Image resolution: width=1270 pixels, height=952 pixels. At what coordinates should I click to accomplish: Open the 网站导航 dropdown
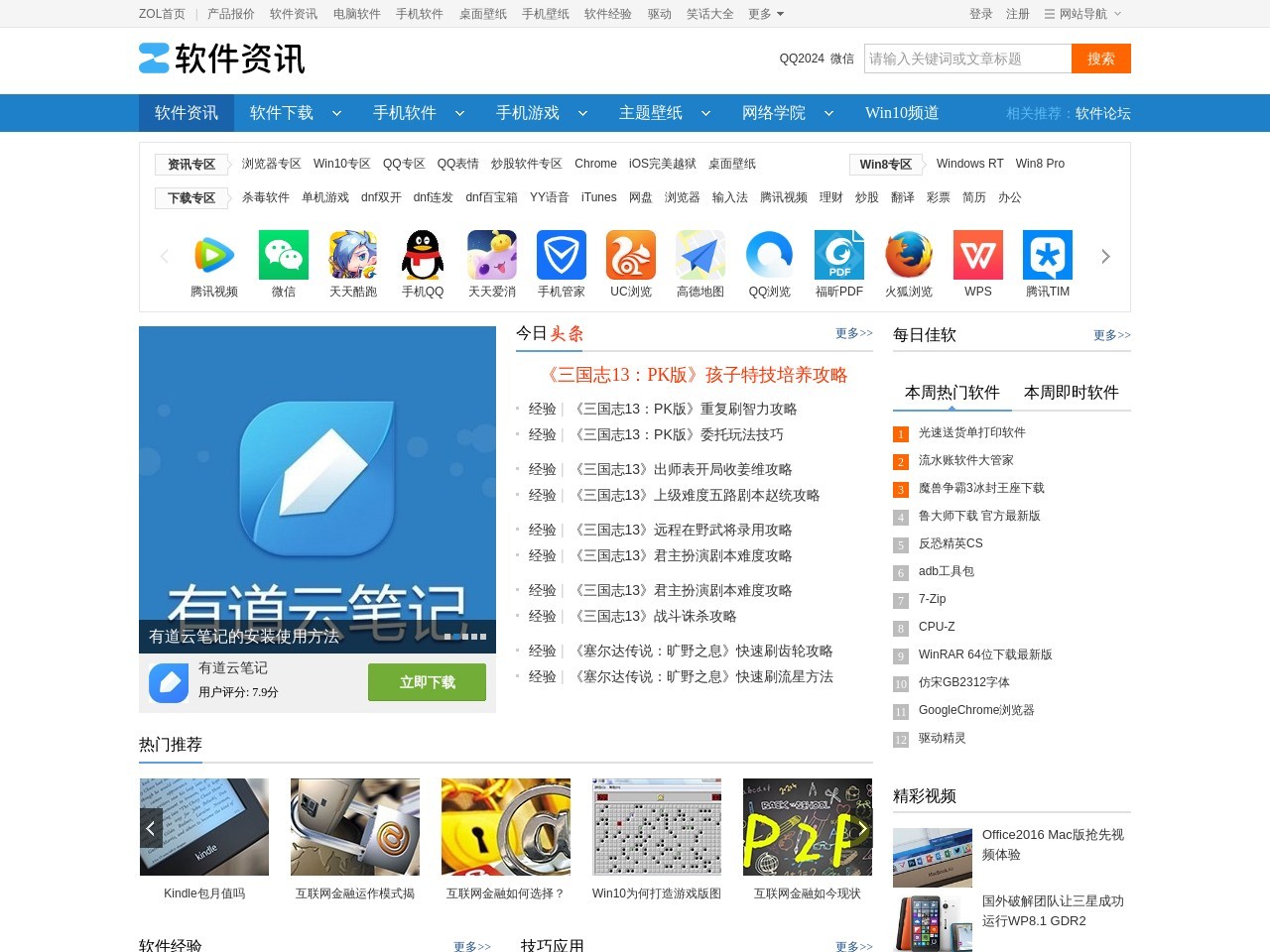pyautogui.click(x=1084, y=14)
